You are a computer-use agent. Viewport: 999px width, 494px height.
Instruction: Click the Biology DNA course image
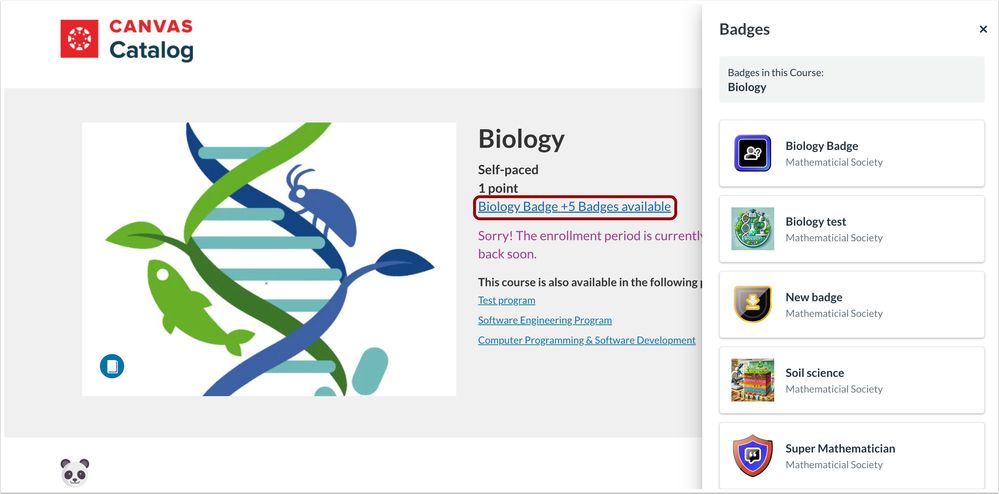(268, 258)
